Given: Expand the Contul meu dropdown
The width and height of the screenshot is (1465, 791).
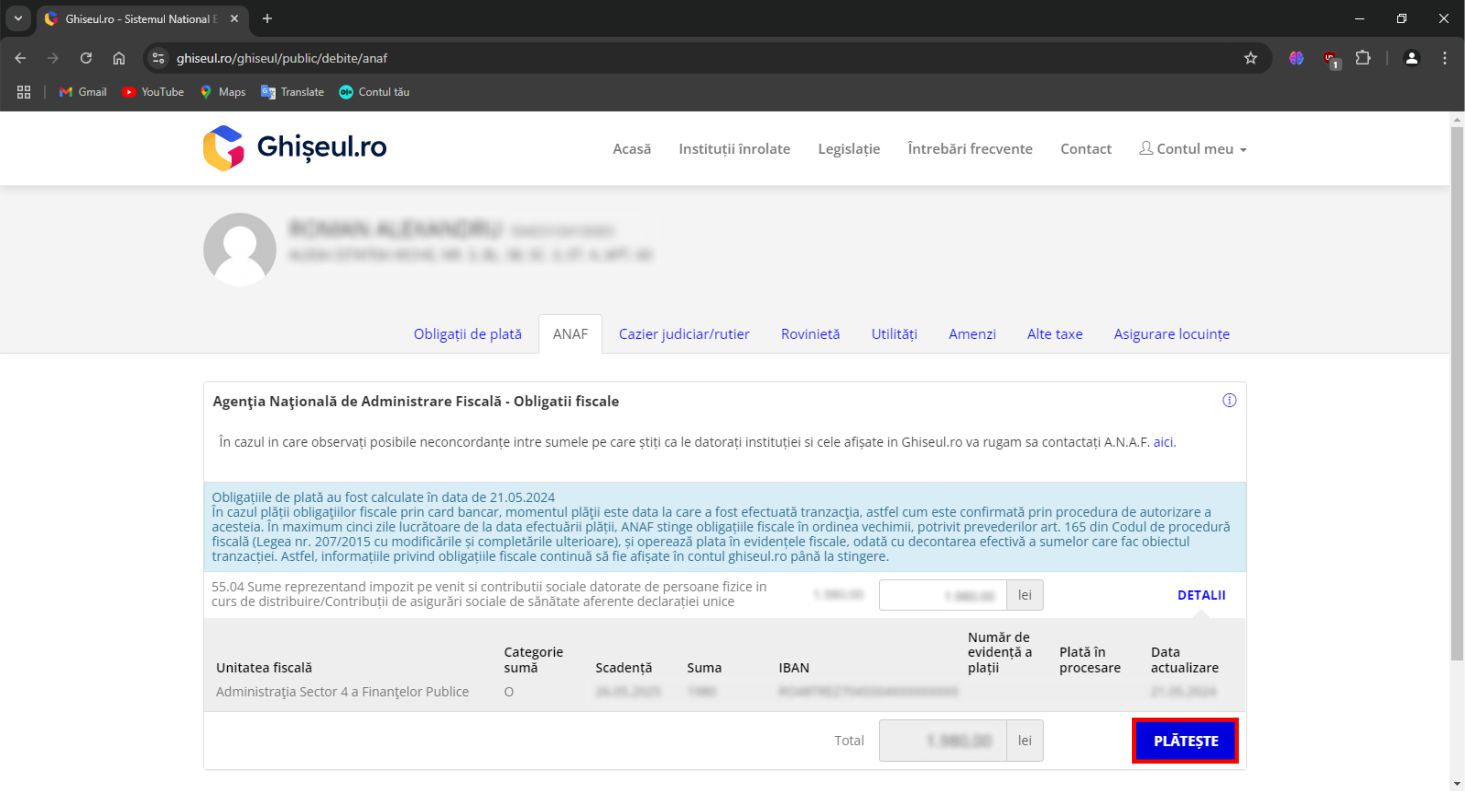Looking at the screenshot, I should pos(1193,149).
